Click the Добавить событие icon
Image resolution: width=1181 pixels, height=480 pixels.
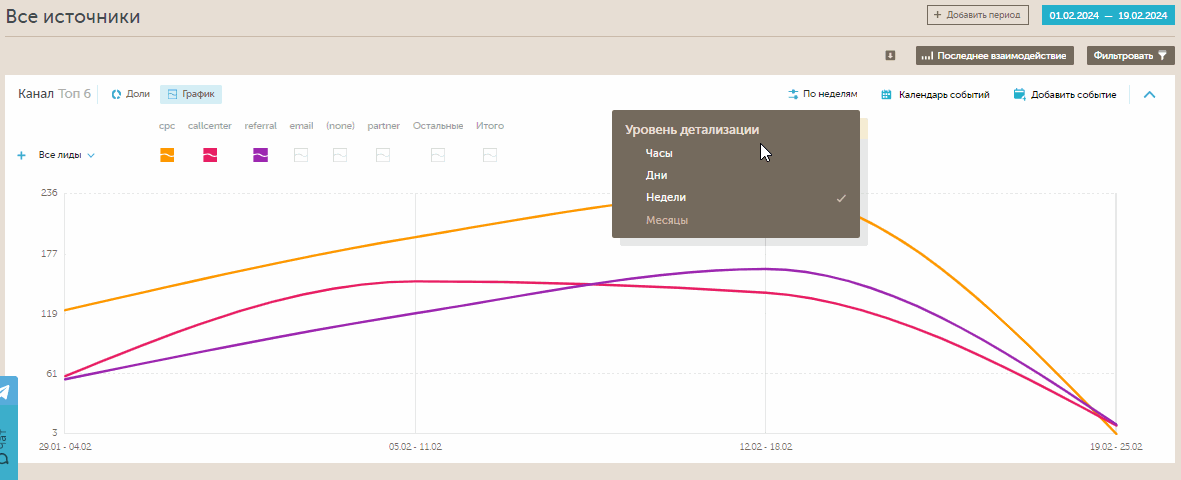[1019, 95]
